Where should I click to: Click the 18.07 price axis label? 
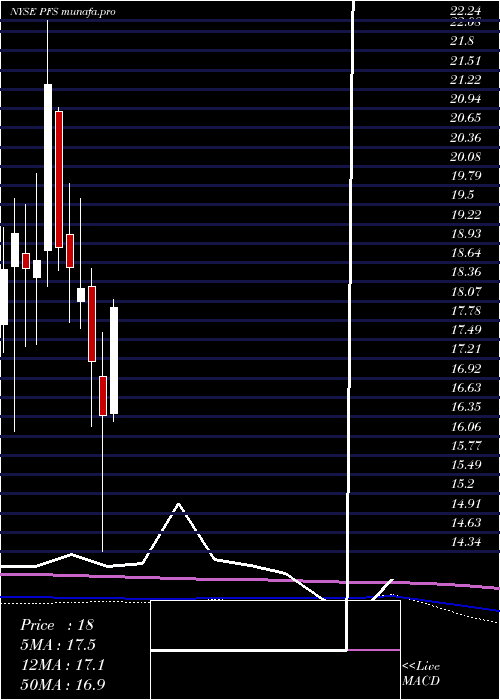465,291
